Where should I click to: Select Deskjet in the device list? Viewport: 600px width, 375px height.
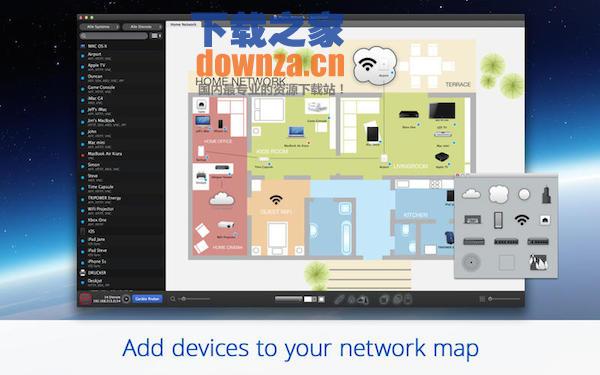(121, 283)
